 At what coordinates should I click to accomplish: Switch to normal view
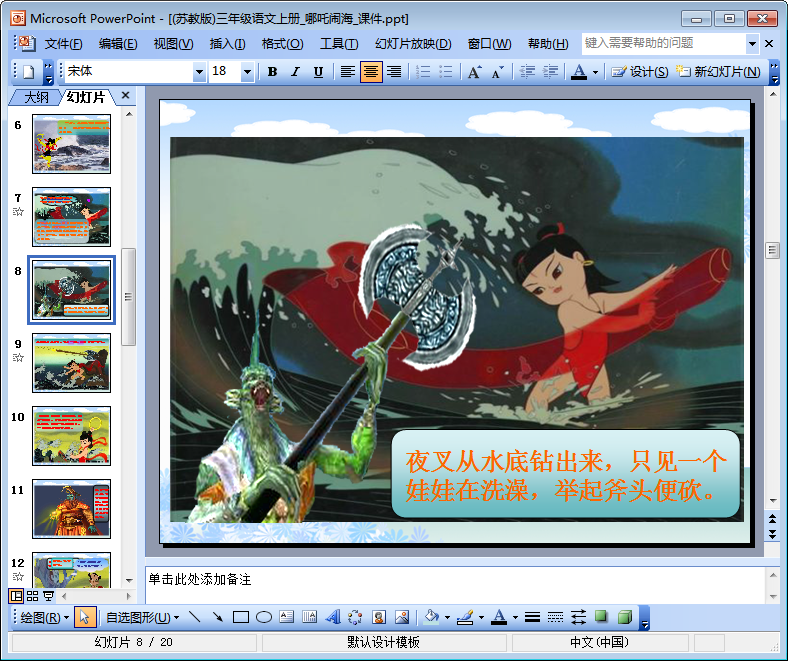pos(16,596)
